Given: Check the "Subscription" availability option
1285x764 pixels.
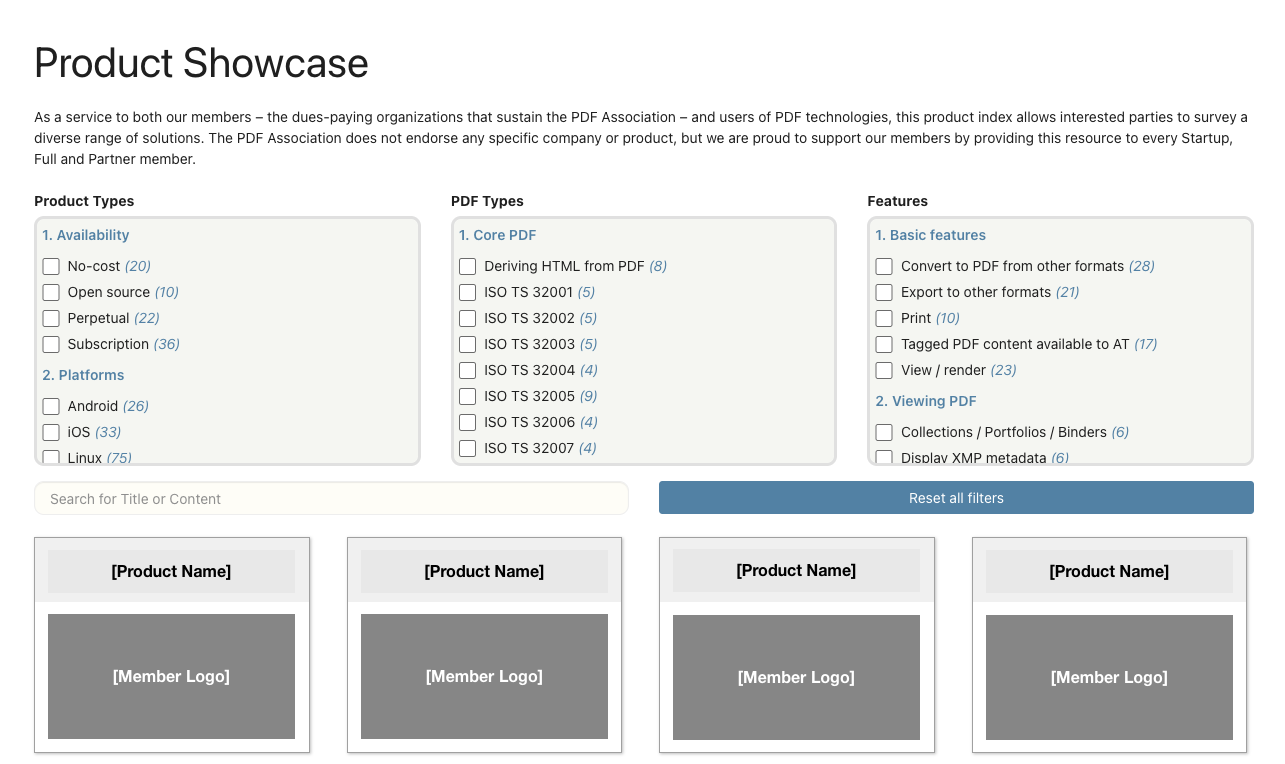Looking at the screenshot, I should tap(51, 344).
